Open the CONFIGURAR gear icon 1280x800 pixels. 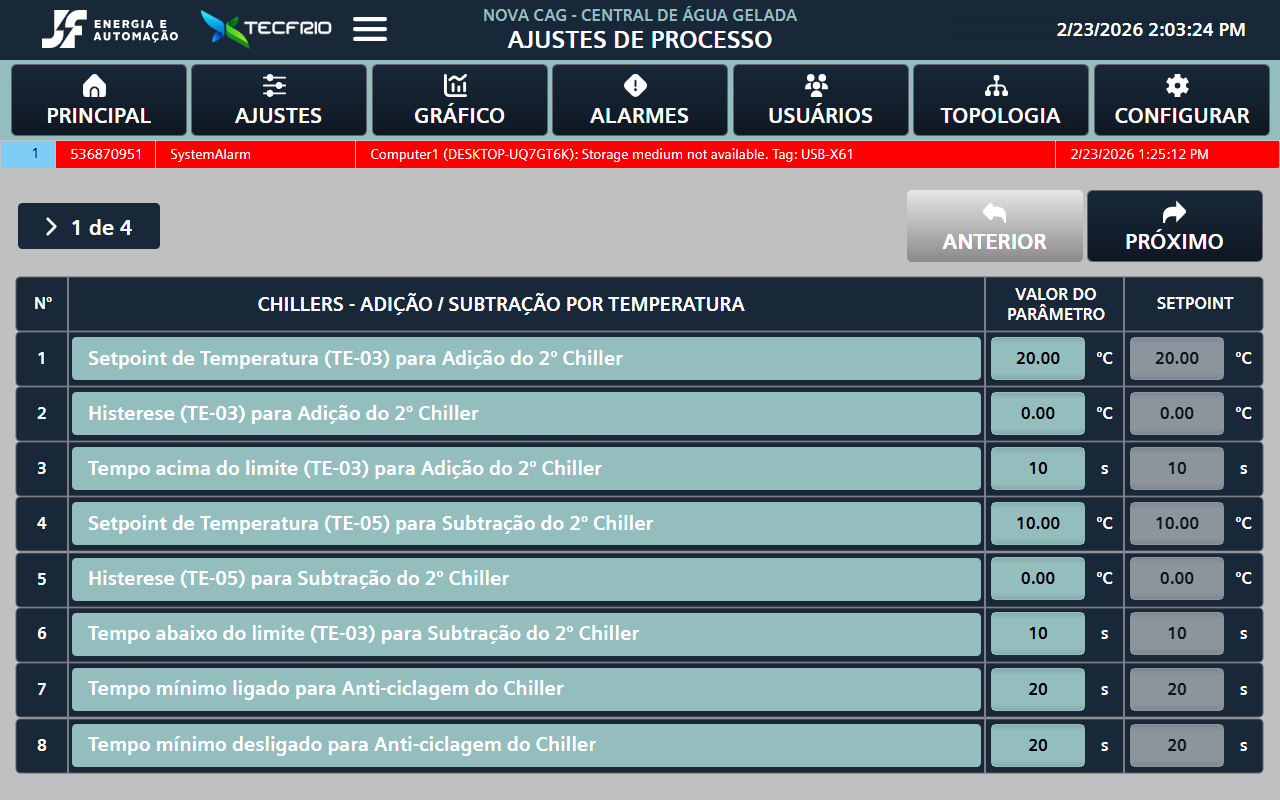coord(1181,86)
